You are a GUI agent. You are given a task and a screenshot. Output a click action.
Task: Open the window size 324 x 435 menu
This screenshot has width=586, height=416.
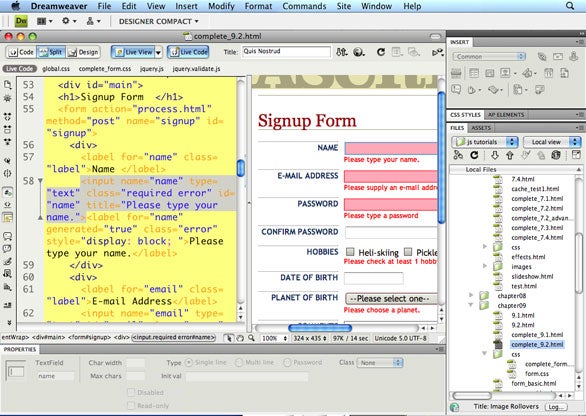point(310,338)
